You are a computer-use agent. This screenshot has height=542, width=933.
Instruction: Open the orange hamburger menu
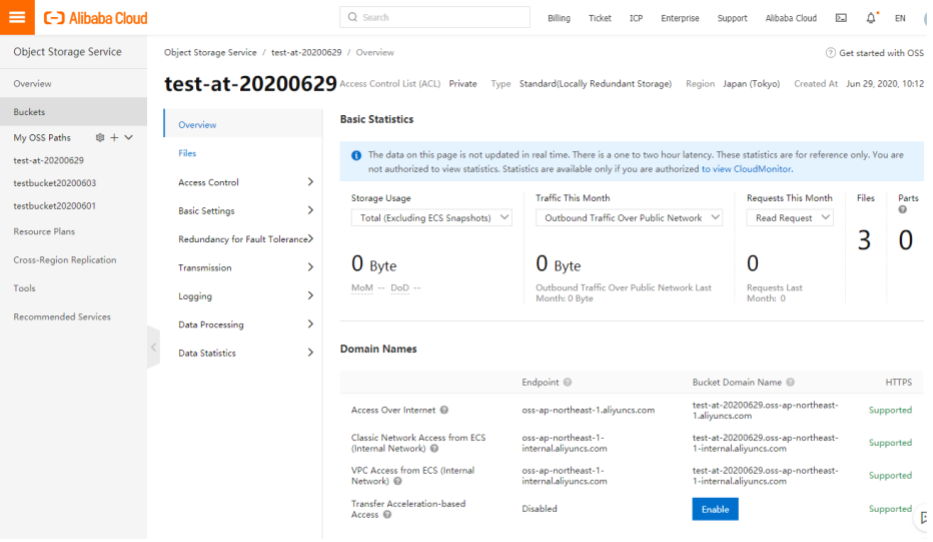point(17,17)
